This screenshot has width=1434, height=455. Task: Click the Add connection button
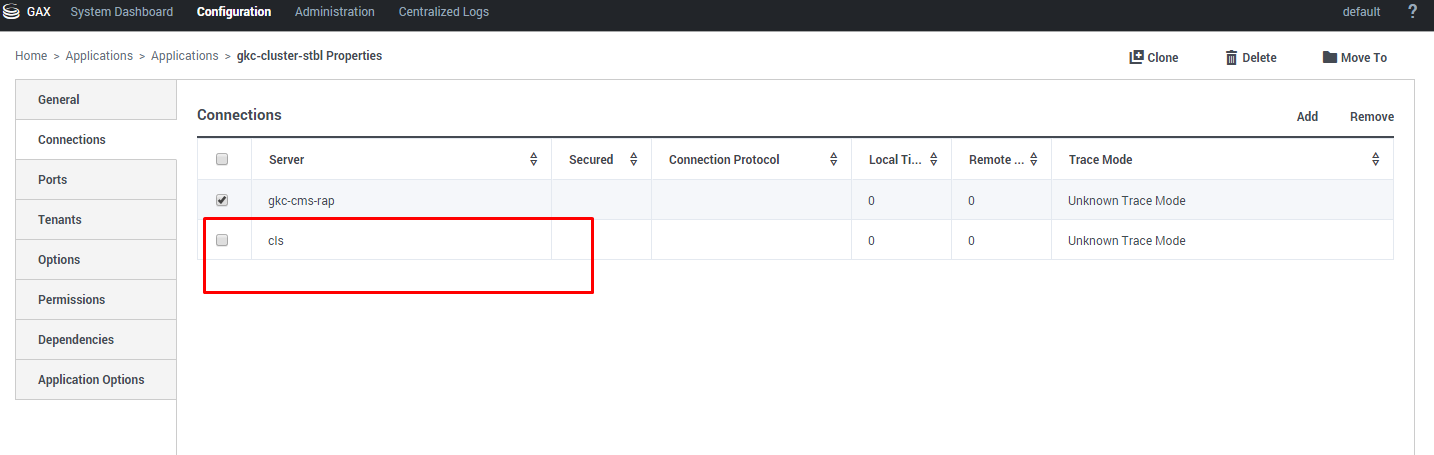[x=1307, y=117]
